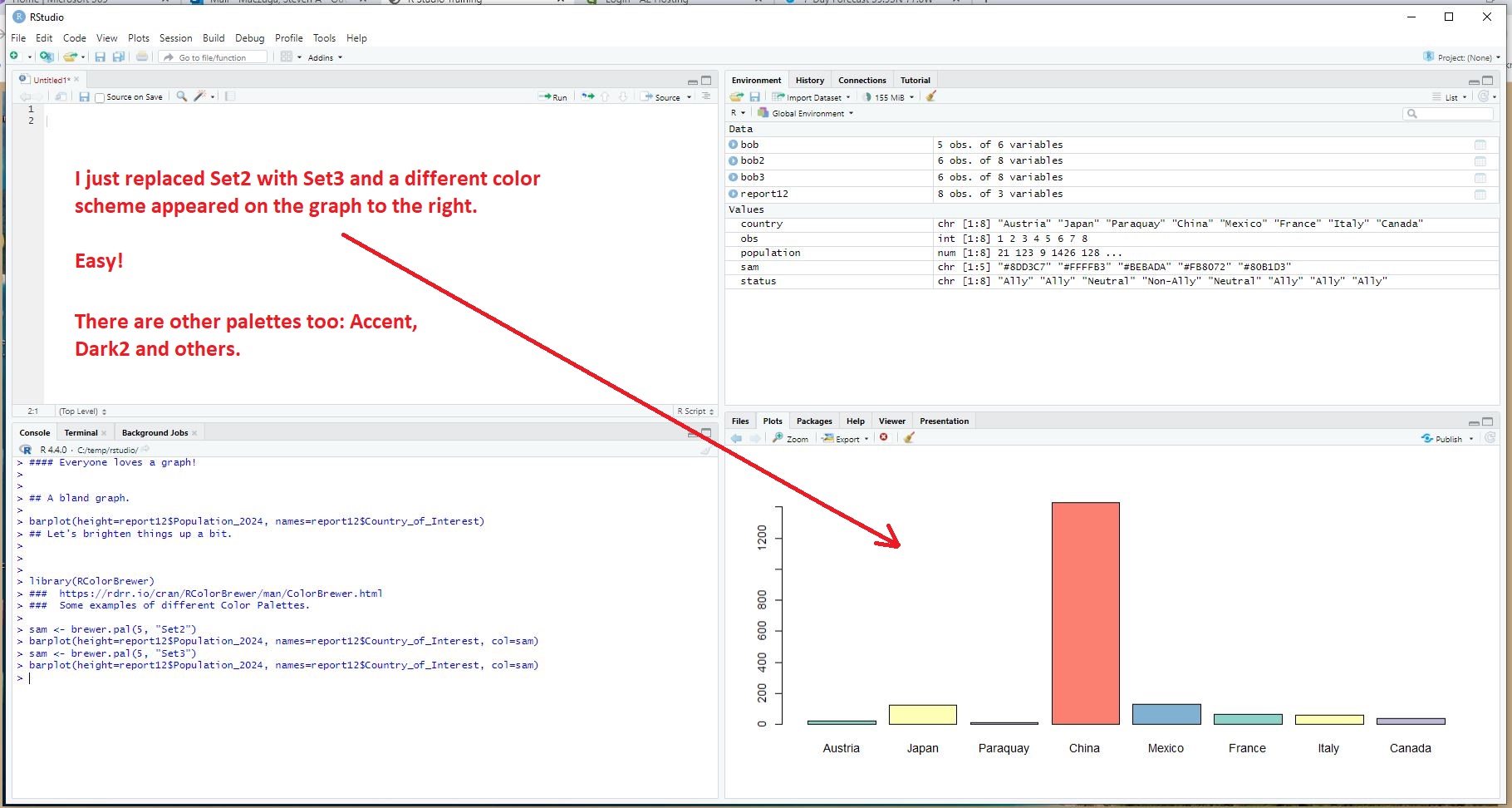
Task: Expand the report12 data frame details
Action: [x=734, y=194]
